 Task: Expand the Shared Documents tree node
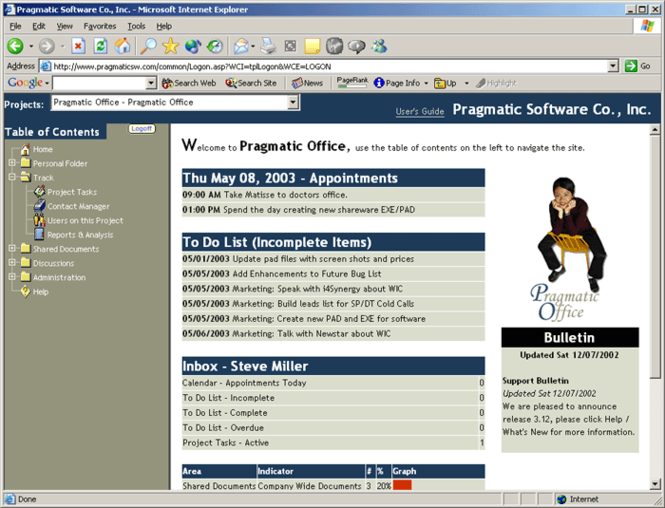click(12, 248)
